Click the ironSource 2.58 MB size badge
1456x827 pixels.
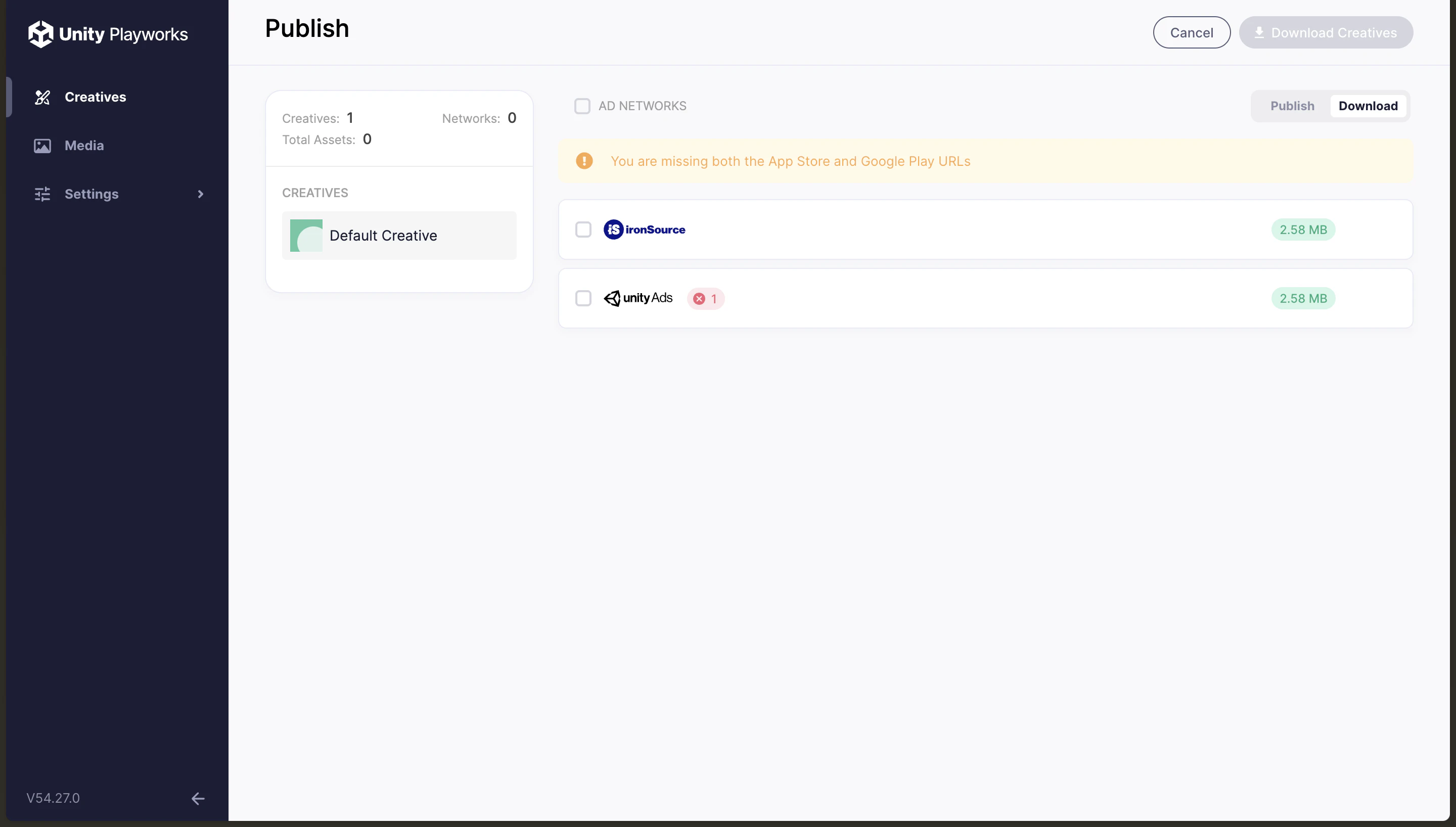[1303, 230]
